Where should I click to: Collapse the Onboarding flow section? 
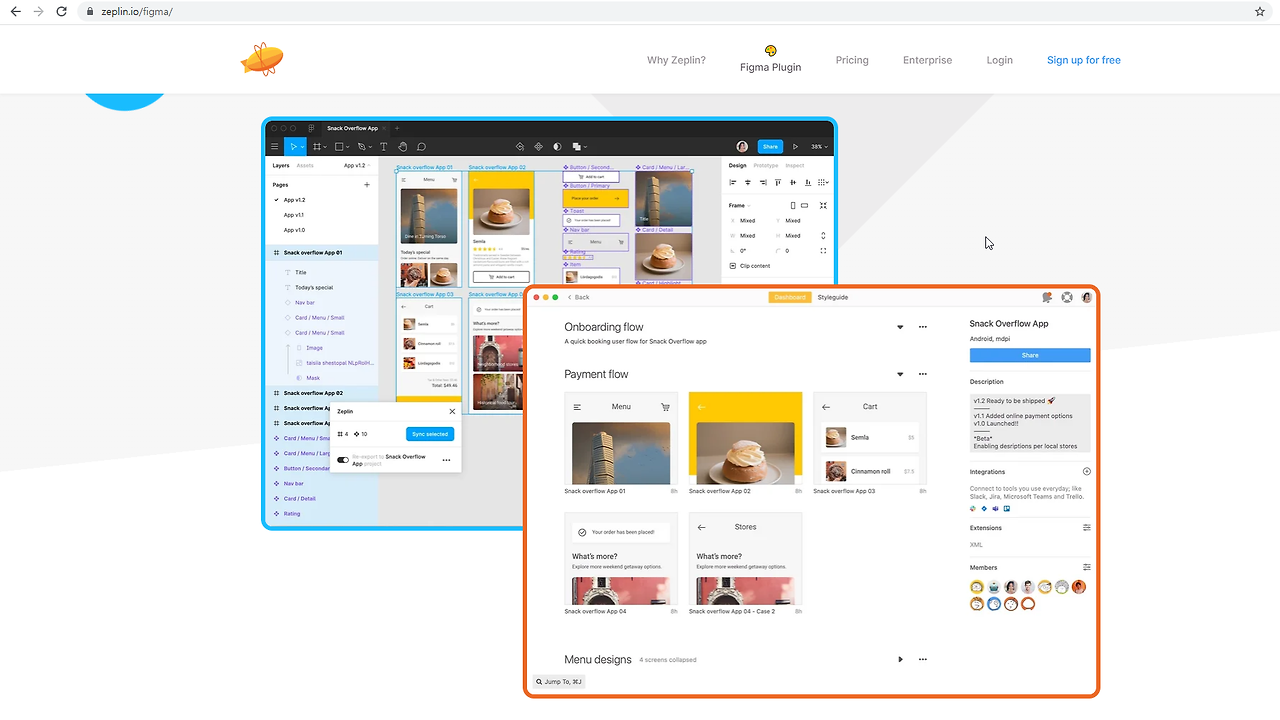(x=900, y=327)
